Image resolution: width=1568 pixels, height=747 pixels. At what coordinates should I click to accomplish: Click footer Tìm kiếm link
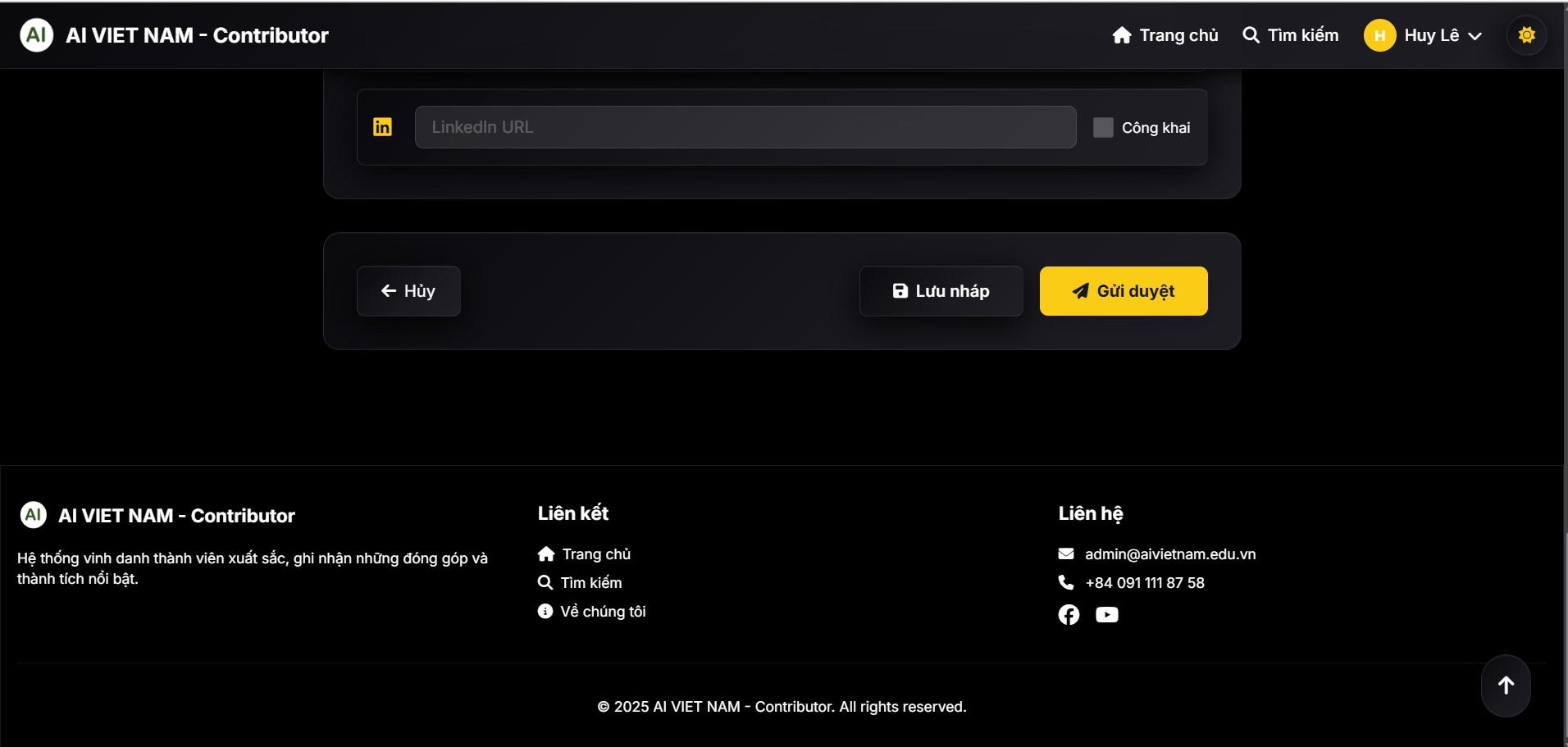(x=580, y=583)
